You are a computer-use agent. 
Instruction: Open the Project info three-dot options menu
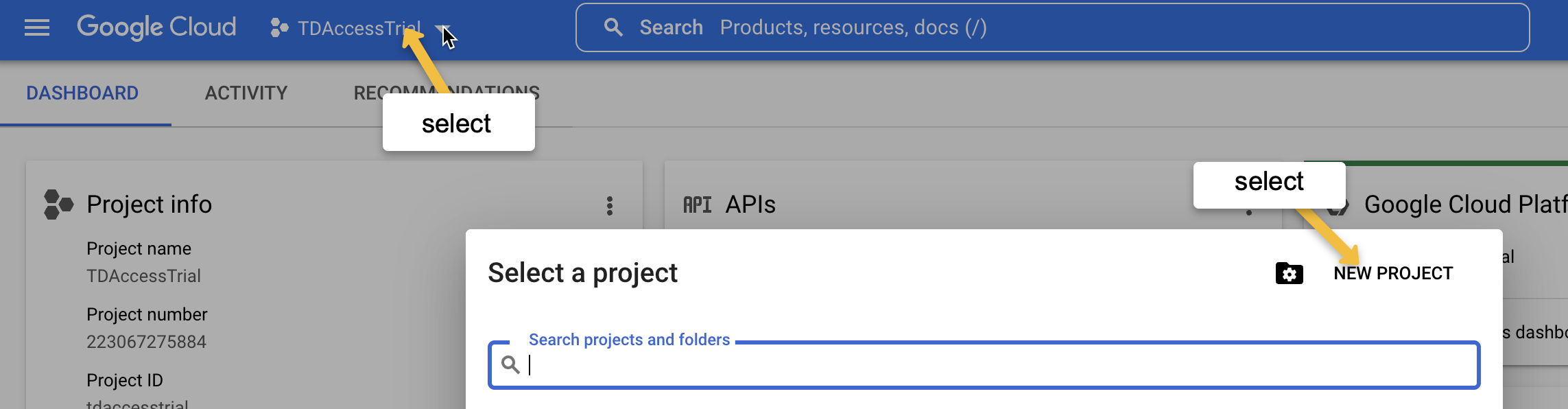[609, 206]
